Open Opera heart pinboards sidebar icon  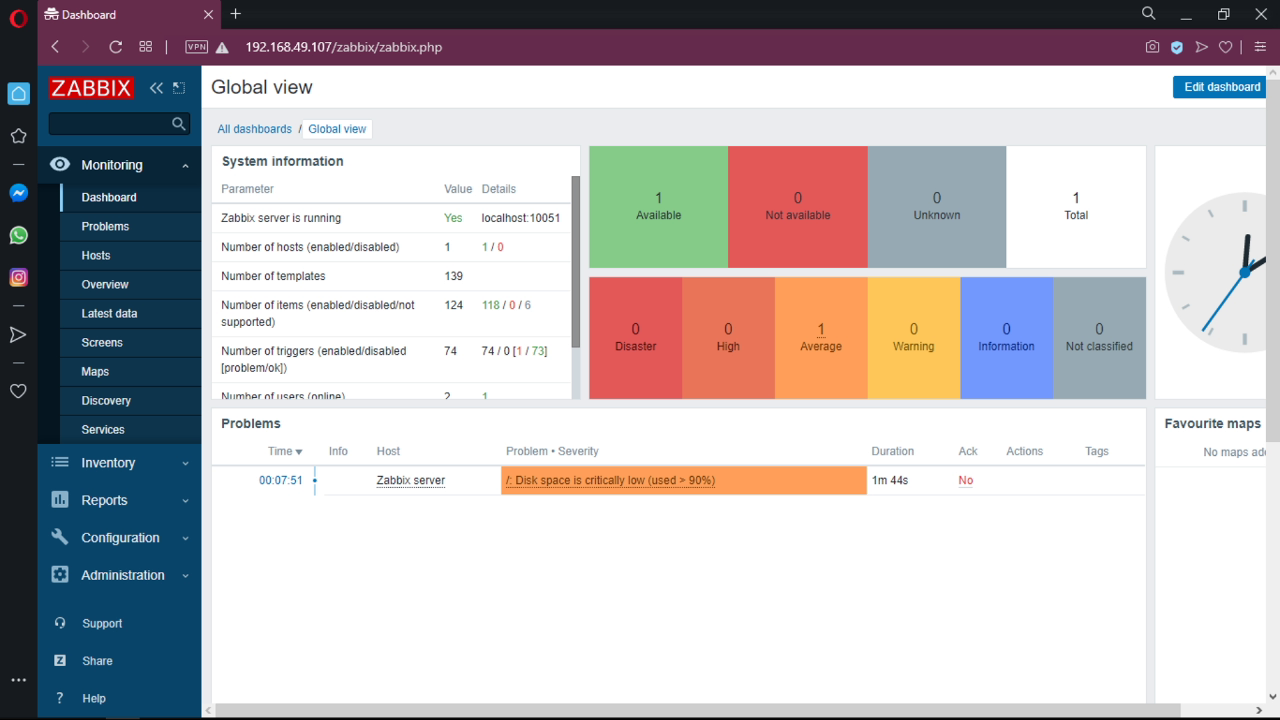tap(18, 391)
